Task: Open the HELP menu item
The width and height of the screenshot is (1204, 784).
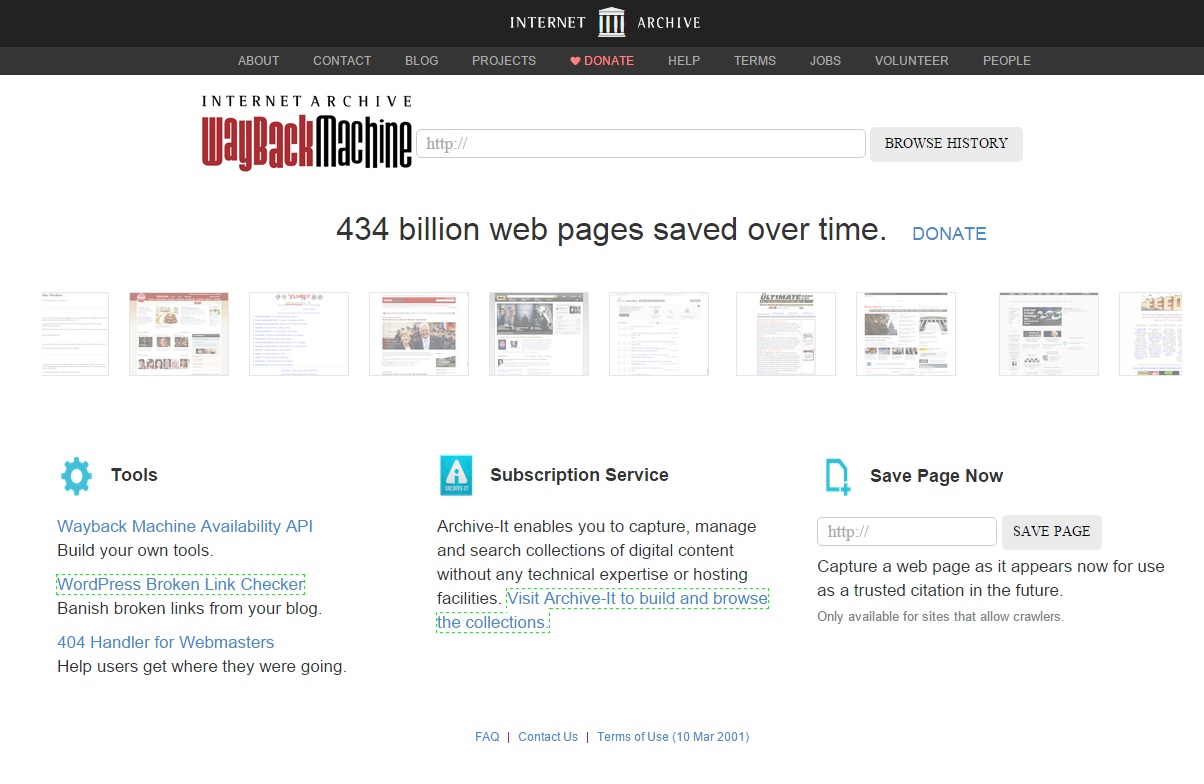Action: pos(684,61)
